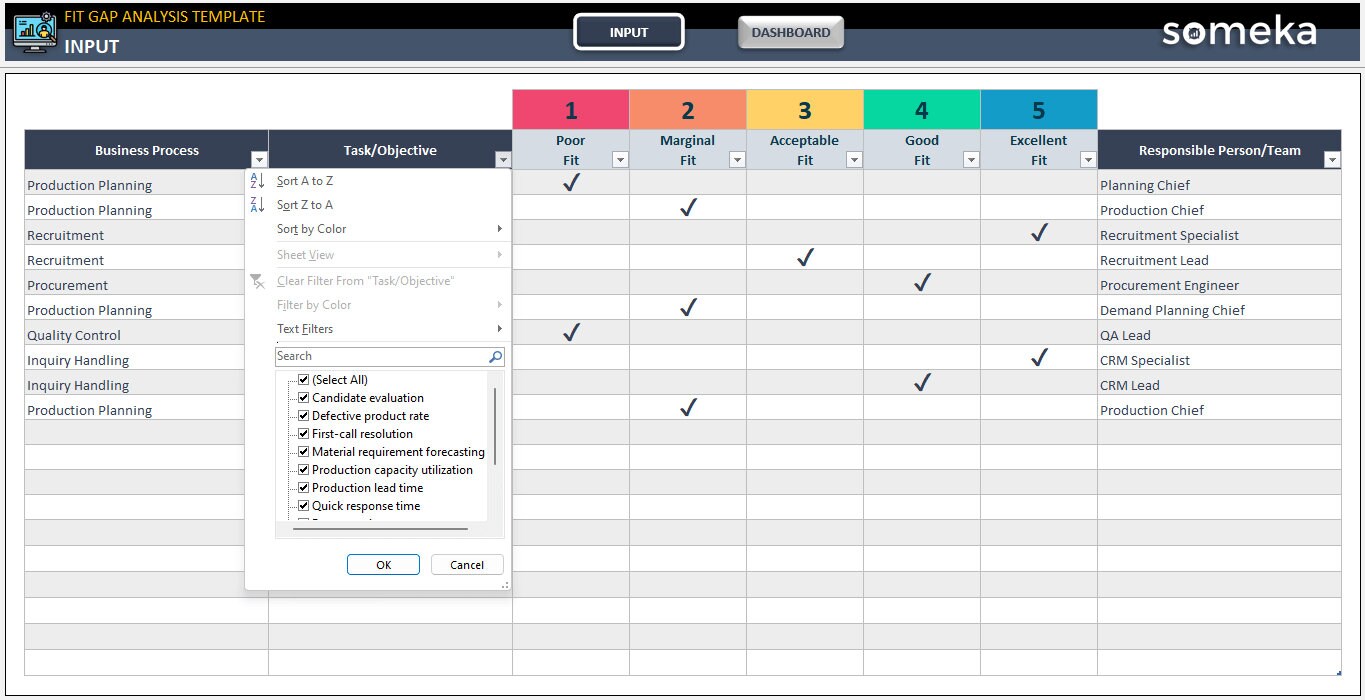This screenshot has width=1365, height=700.
Task: Toggle the (Select All) checkbox
Action: coord(304,380)
